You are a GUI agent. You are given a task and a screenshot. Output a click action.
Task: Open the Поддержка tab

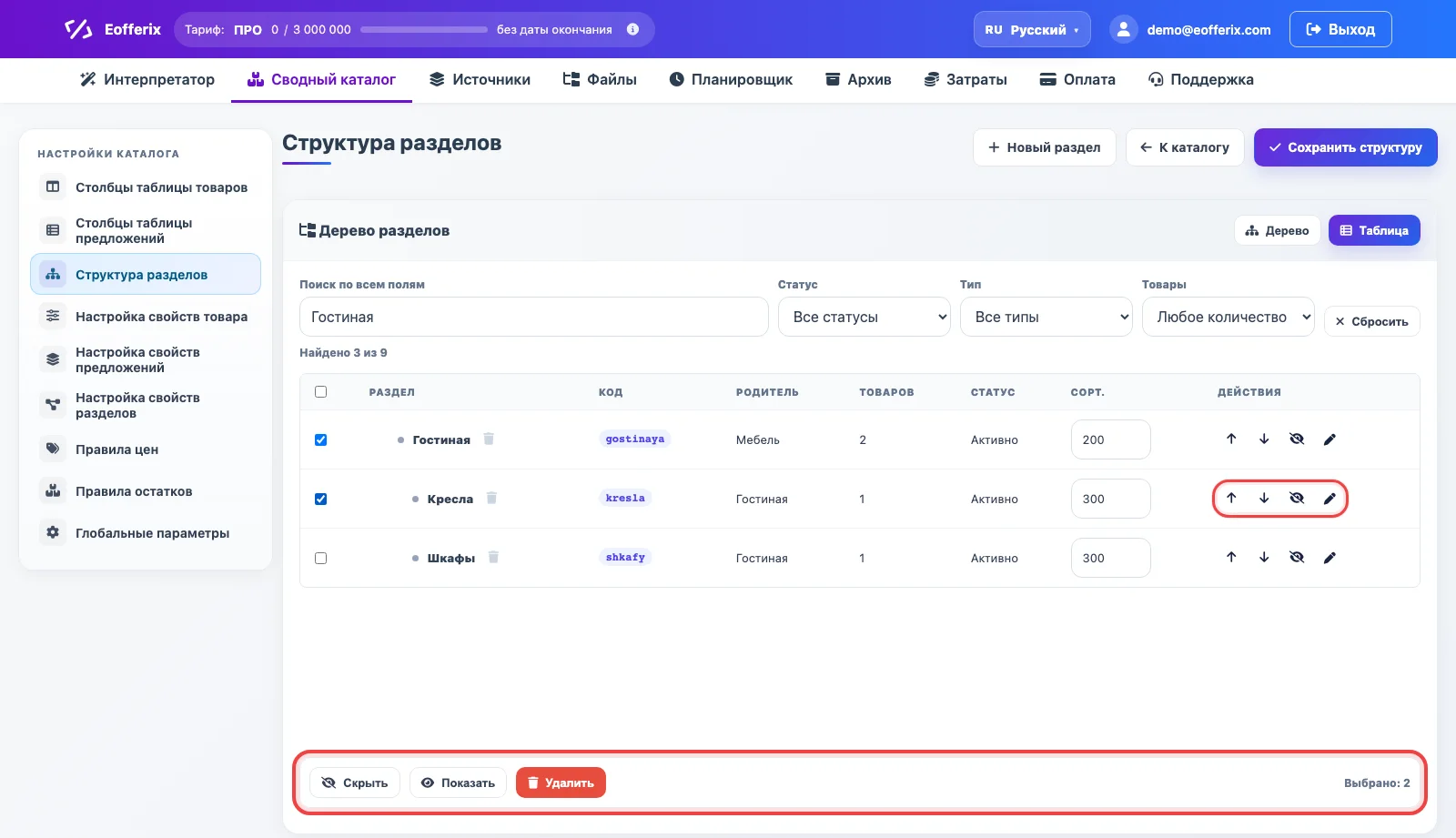pos(1201,80)
